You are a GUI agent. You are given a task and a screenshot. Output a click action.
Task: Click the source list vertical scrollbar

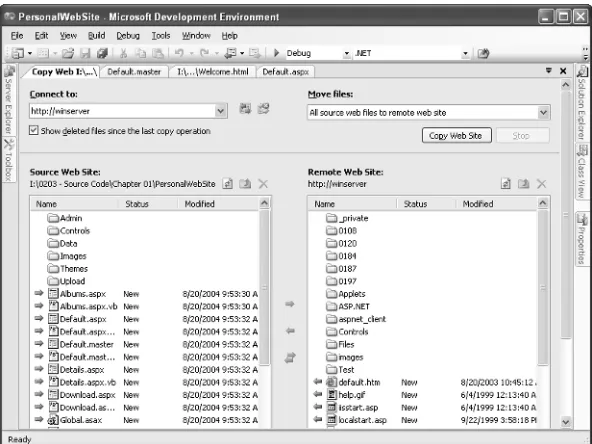pos(264,287)
